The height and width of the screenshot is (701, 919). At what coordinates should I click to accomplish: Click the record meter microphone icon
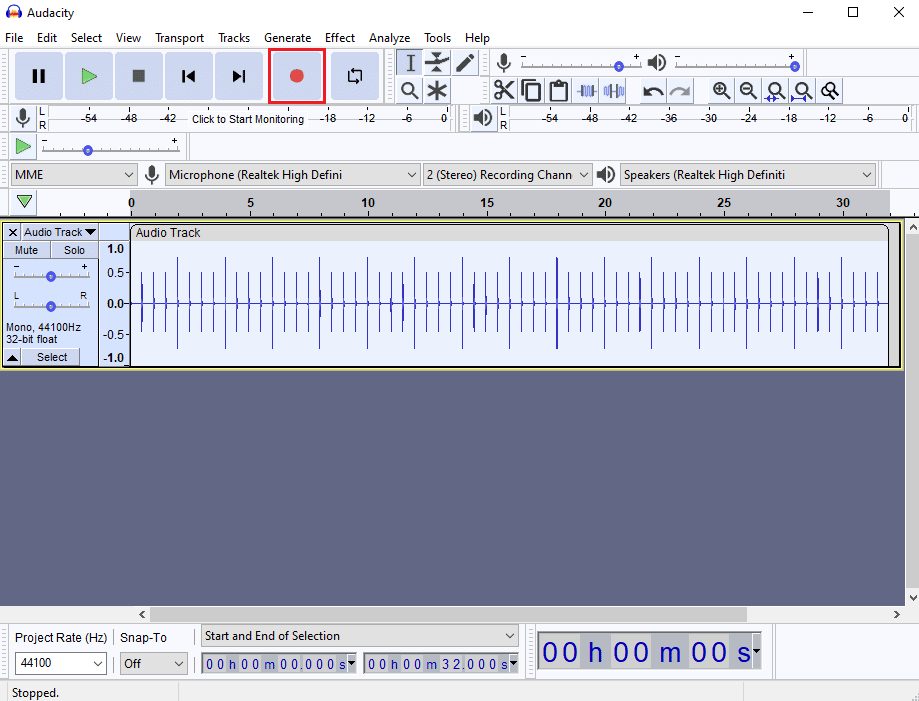pos(23,118)
